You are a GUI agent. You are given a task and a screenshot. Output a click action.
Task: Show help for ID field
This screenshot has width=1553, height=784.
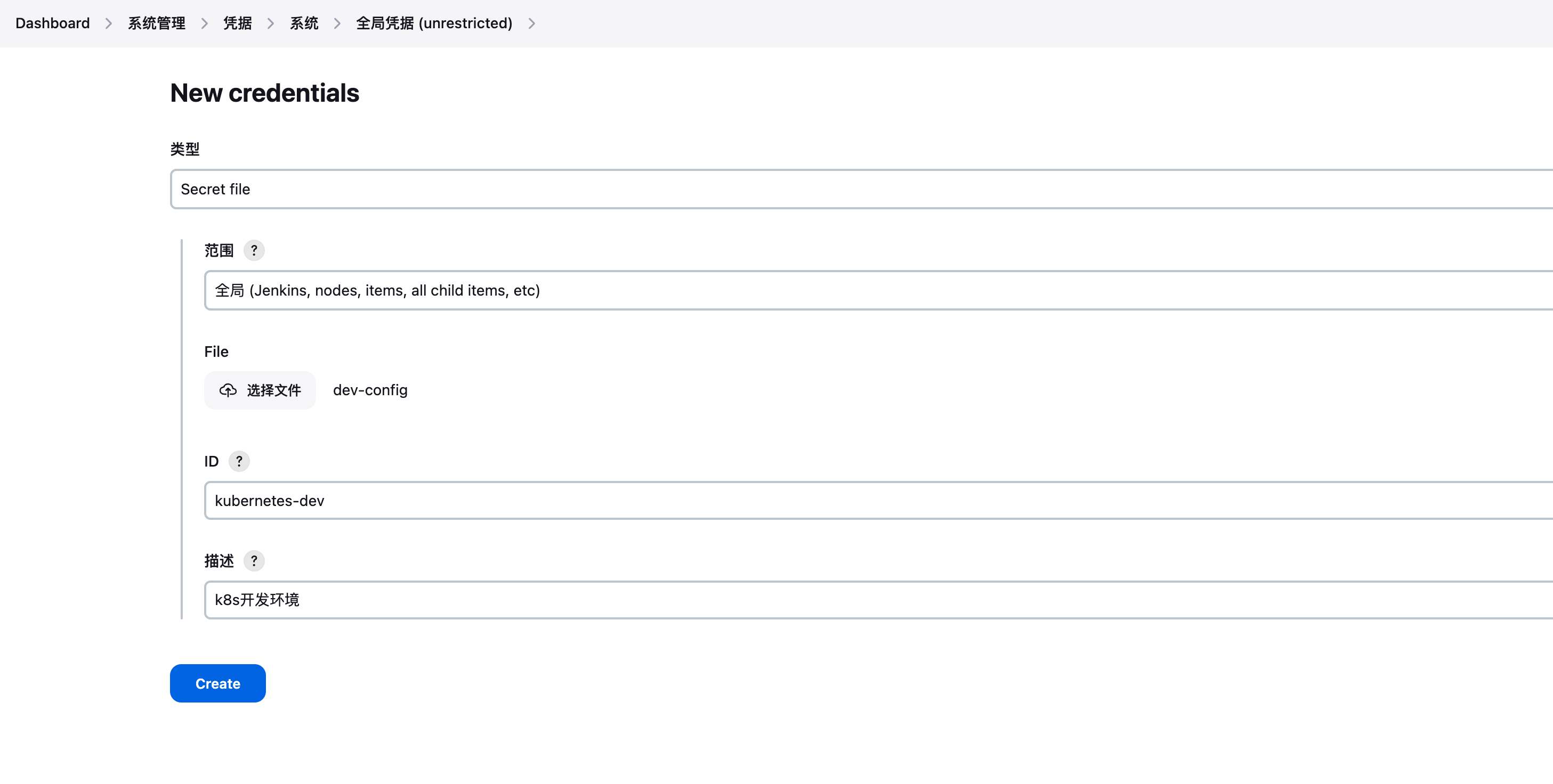point(239,461)
